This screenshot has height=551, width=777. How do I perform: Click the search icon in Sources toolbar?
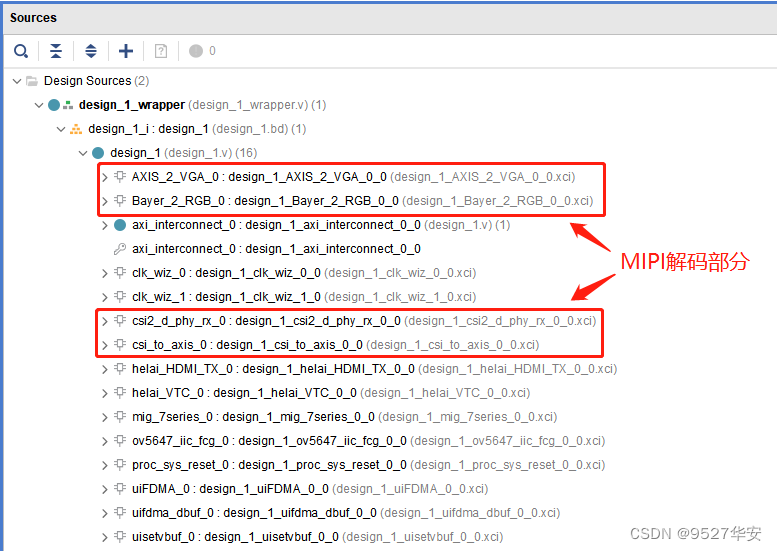pyautogui.click(x=21, y=51)
